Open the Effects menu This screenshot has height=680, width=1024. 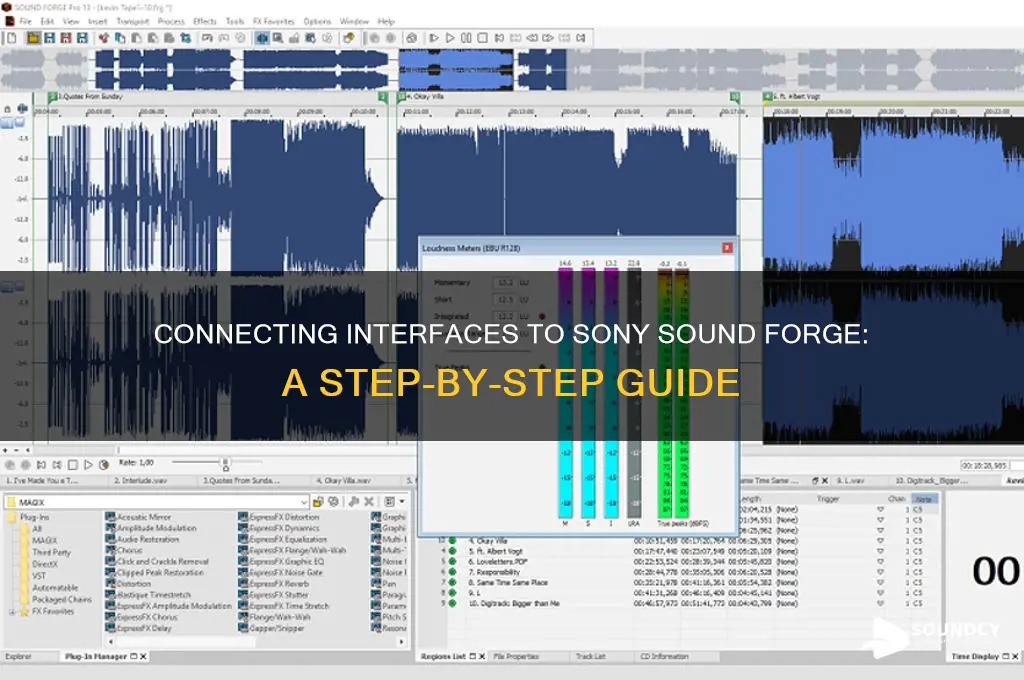coord(204,22)
